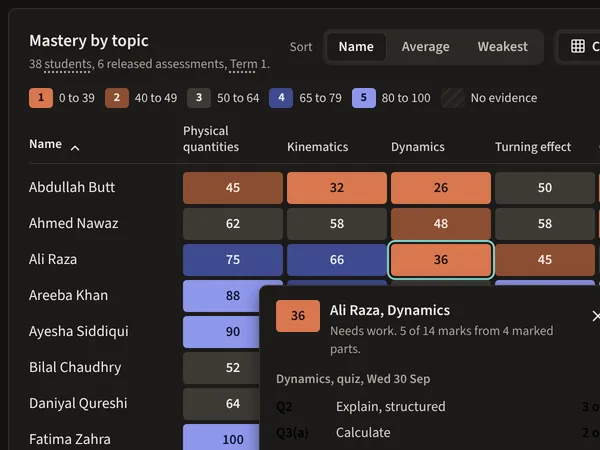Click the Name column header
The height and width of the screenshot is (450, 600).
[46, 144]
